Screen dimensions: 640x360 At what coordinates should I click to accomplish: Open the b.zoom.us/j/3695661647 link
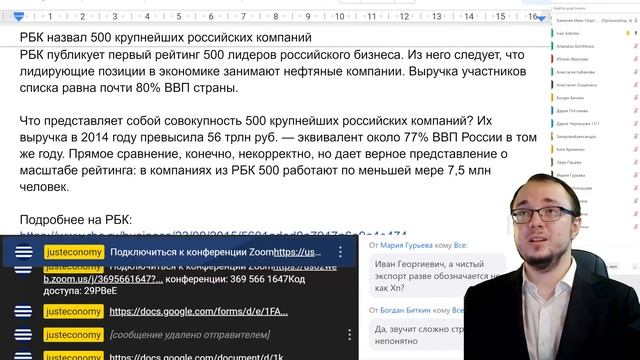[x=103, y=279]
